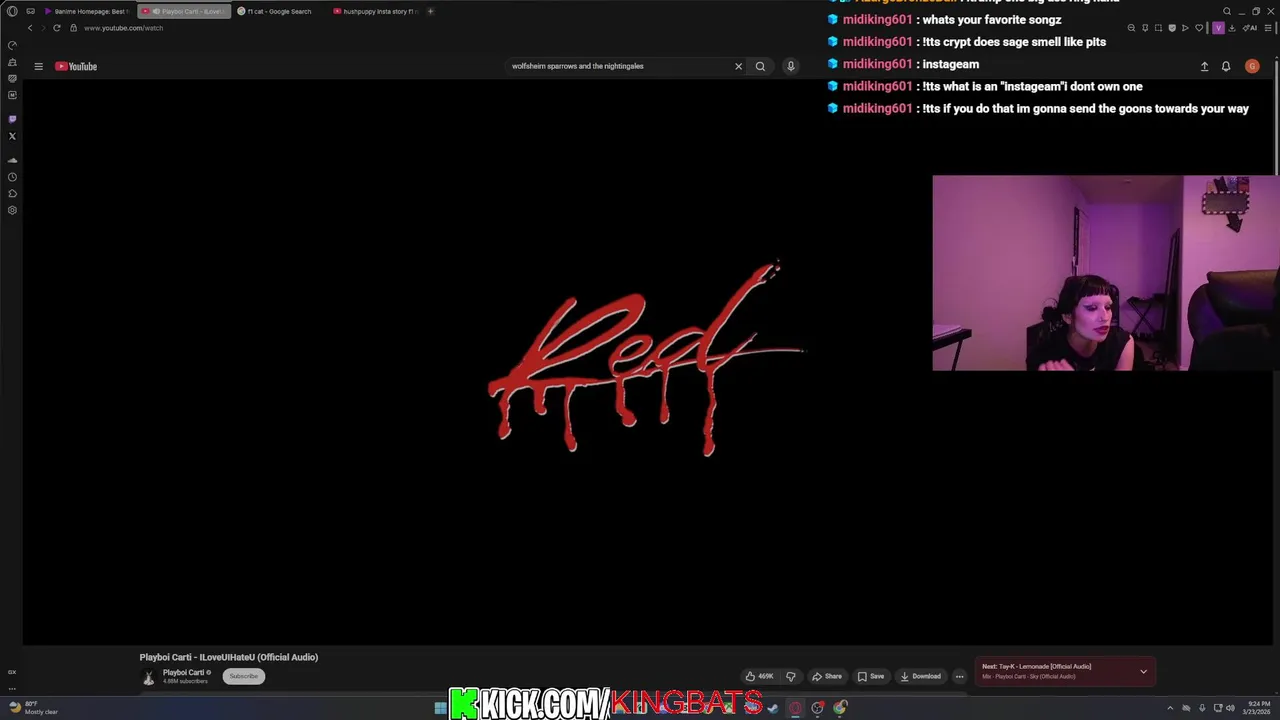Show hidden system tray icons chevron
This screenshot has height=720, width=1280.
pos(1170,708)
